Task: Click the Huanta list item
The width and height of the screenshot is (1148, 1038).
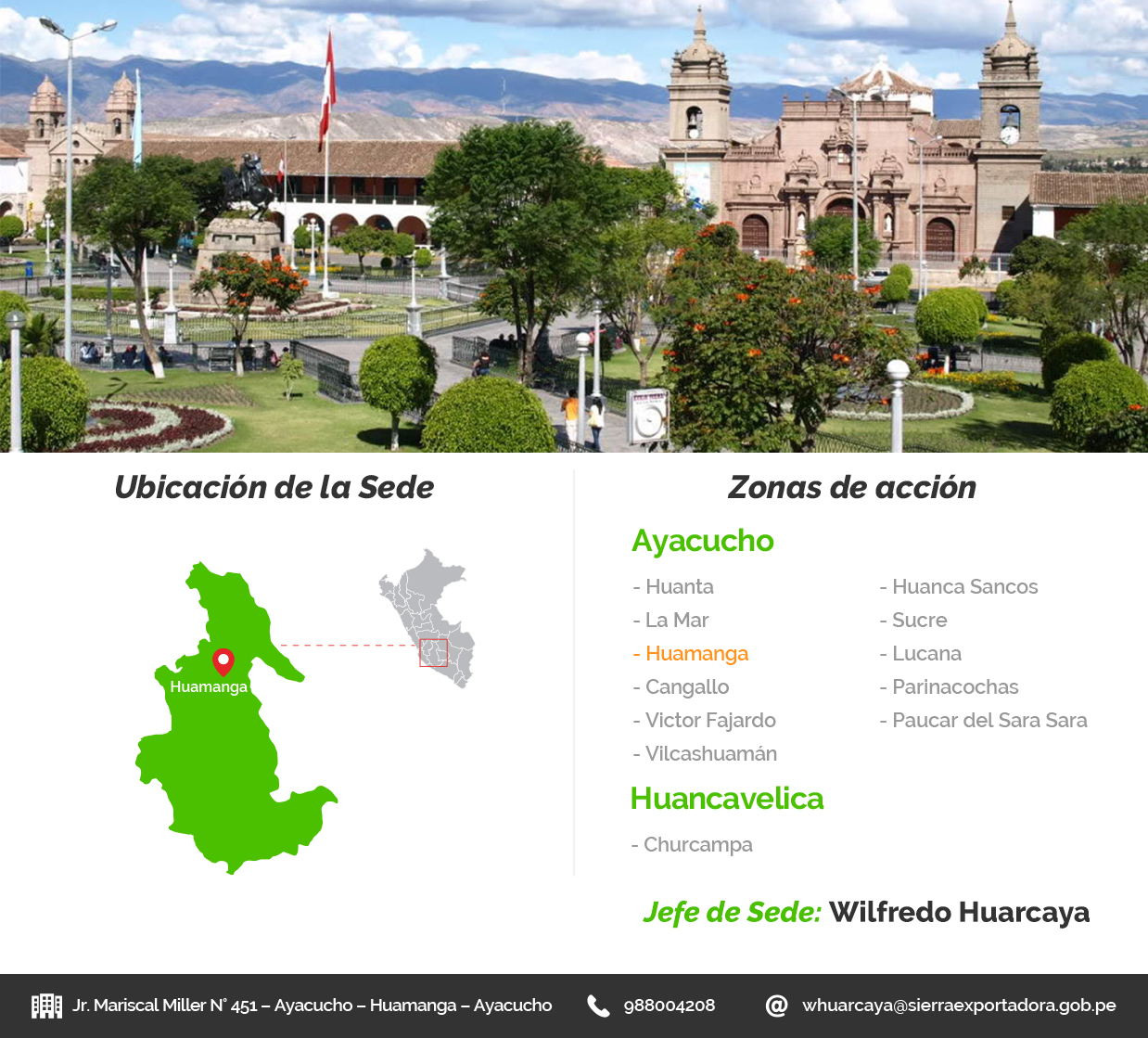Action: click(x=673, y=587)
